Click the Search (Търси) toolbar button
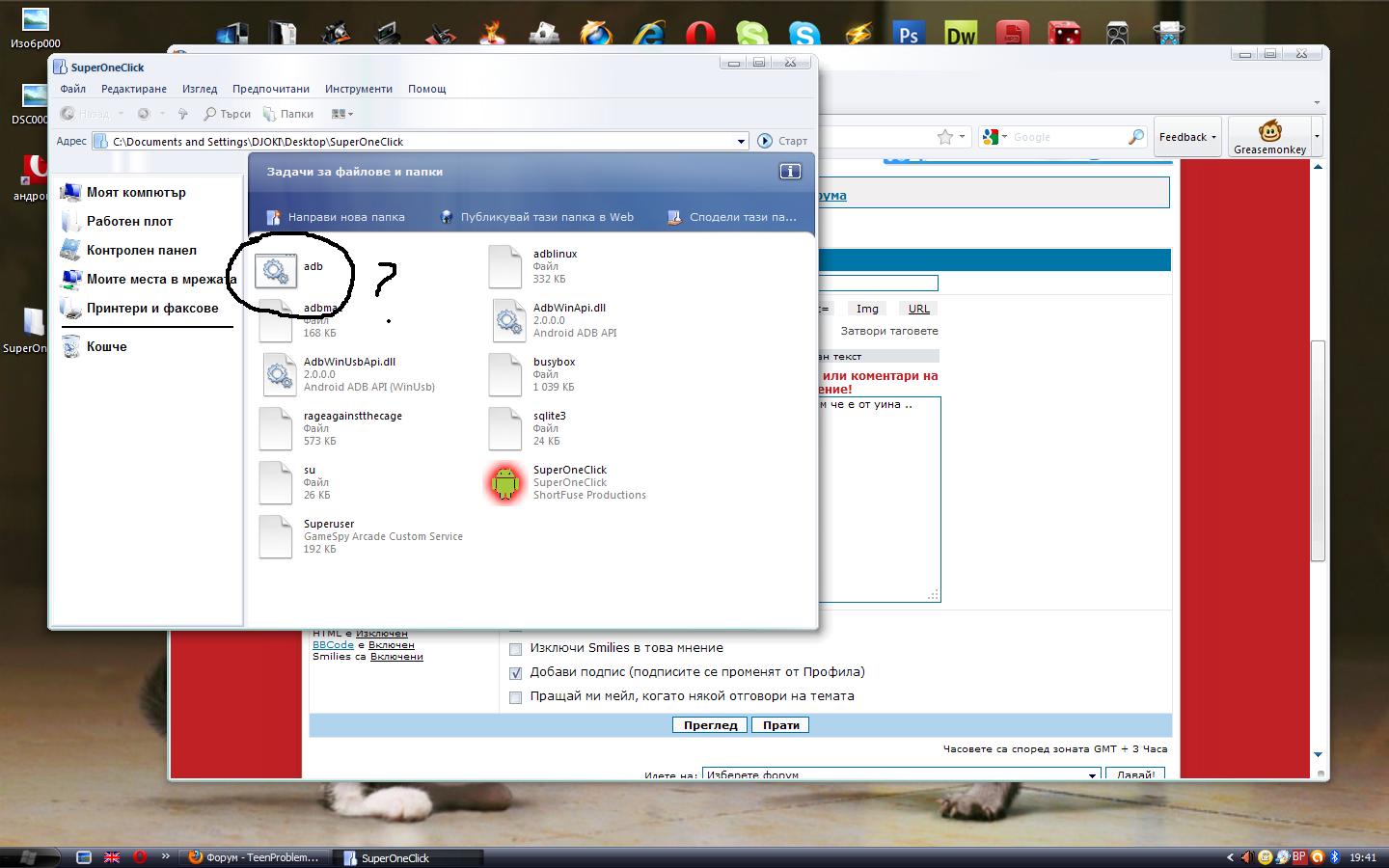The image size is (1389, 868). click(228, 114)
